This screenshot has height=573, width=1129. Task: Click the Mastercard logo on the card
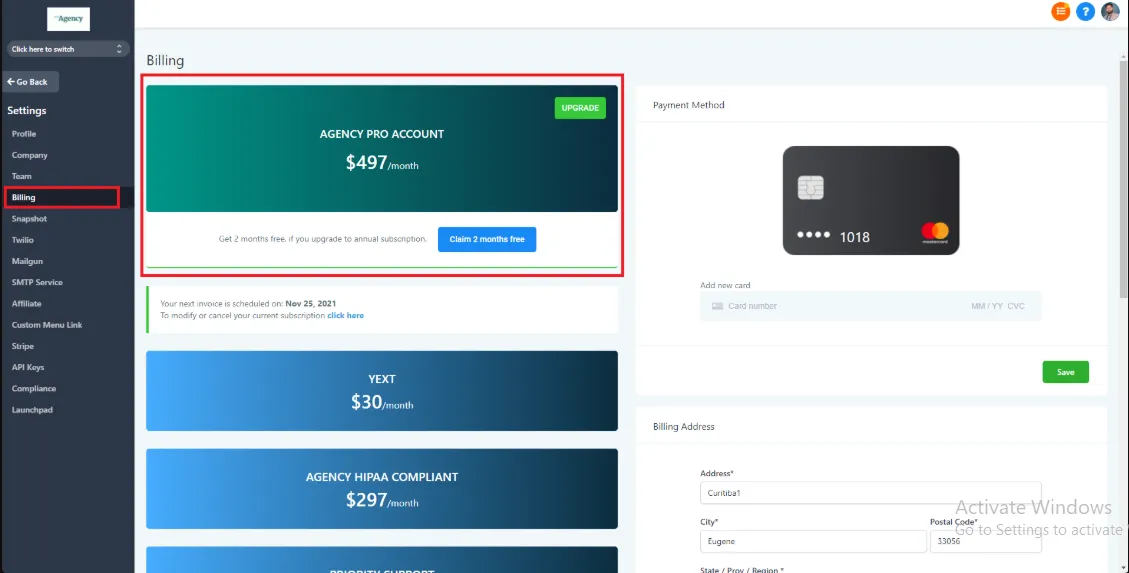pos(935,233)
